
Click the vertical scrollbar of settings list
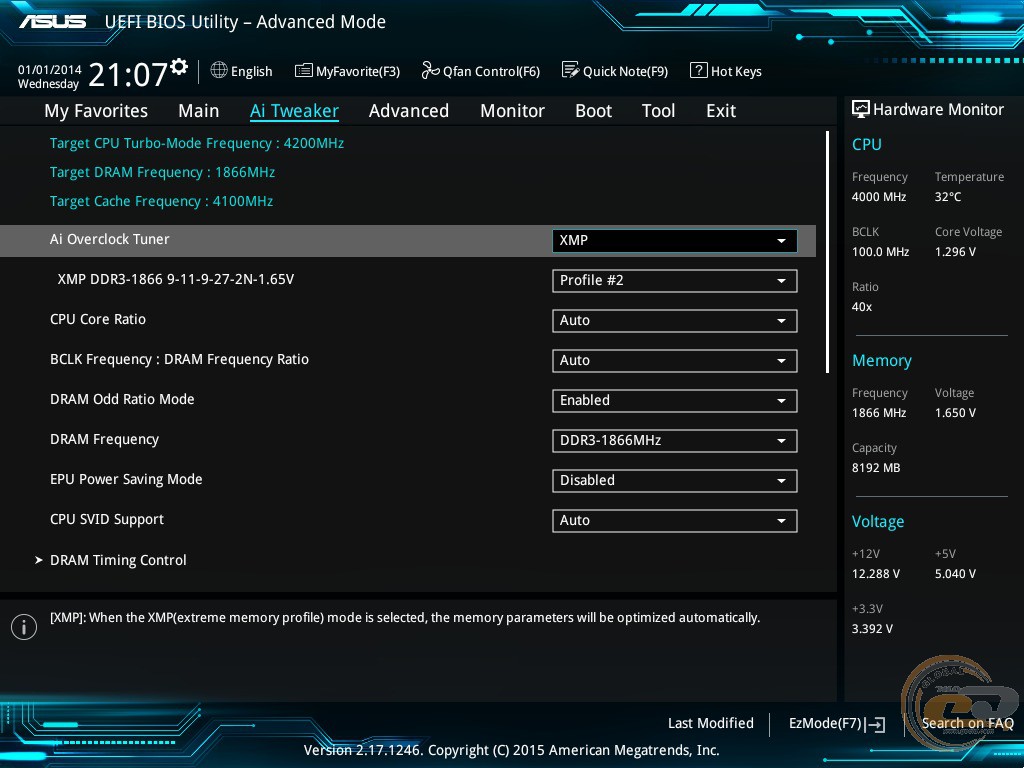(x=828, y=250)
